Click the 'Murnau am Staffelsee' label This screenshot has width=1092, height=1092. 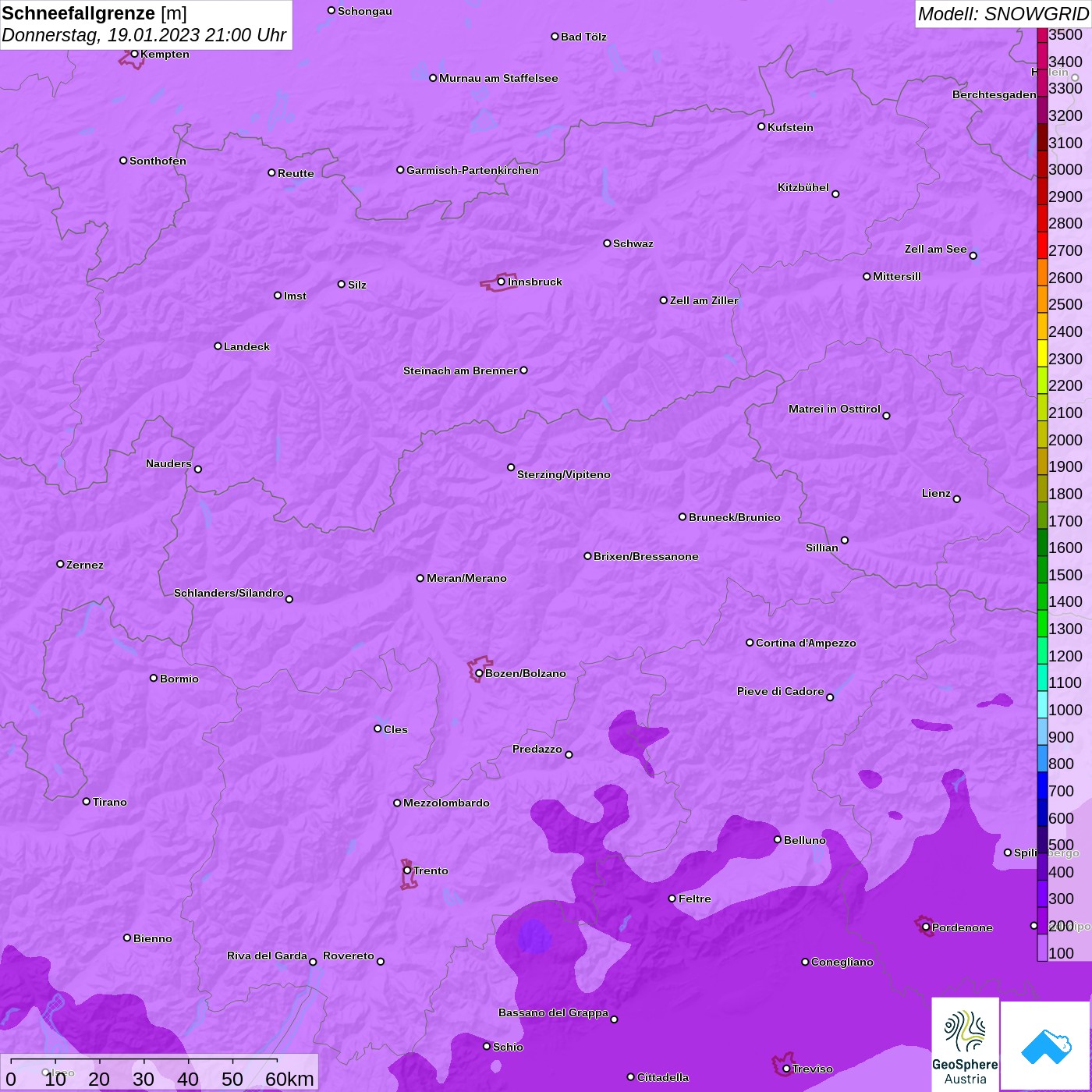498,78
